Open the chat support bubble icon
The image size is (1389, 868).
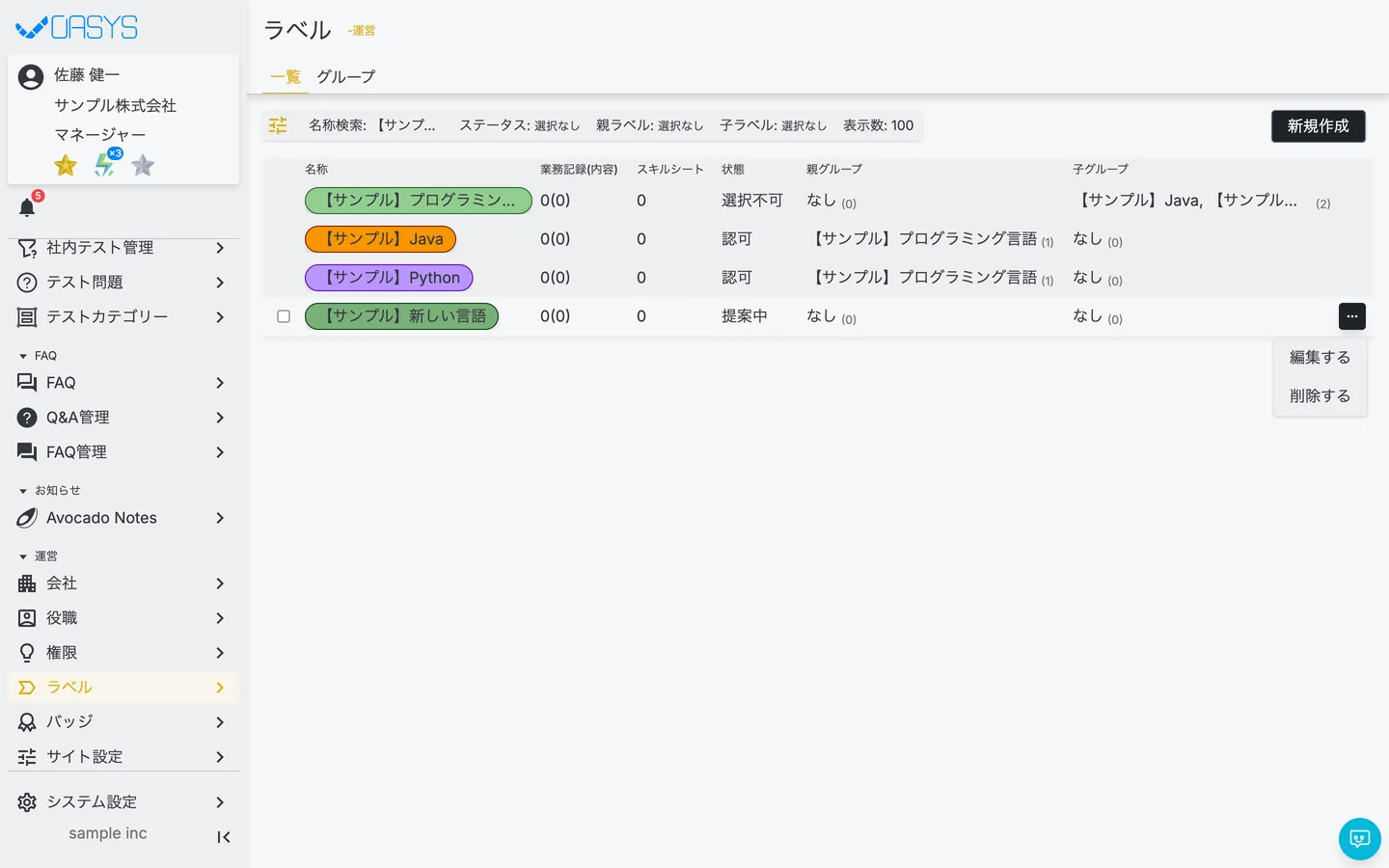tap(1360, 839)
